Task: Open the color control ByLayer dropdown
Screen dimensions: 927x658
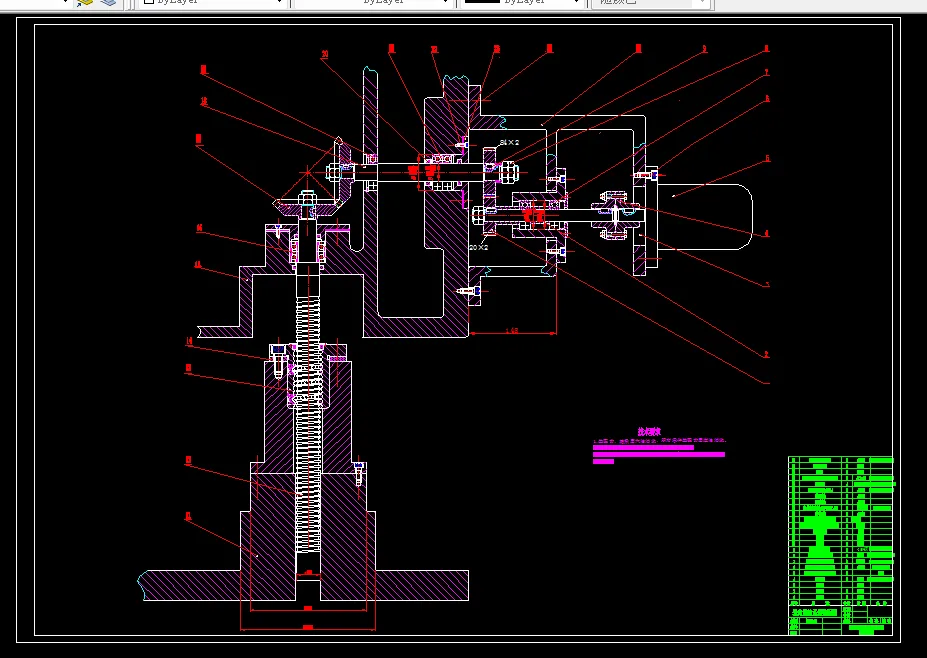Action: (x=212, y=2)
